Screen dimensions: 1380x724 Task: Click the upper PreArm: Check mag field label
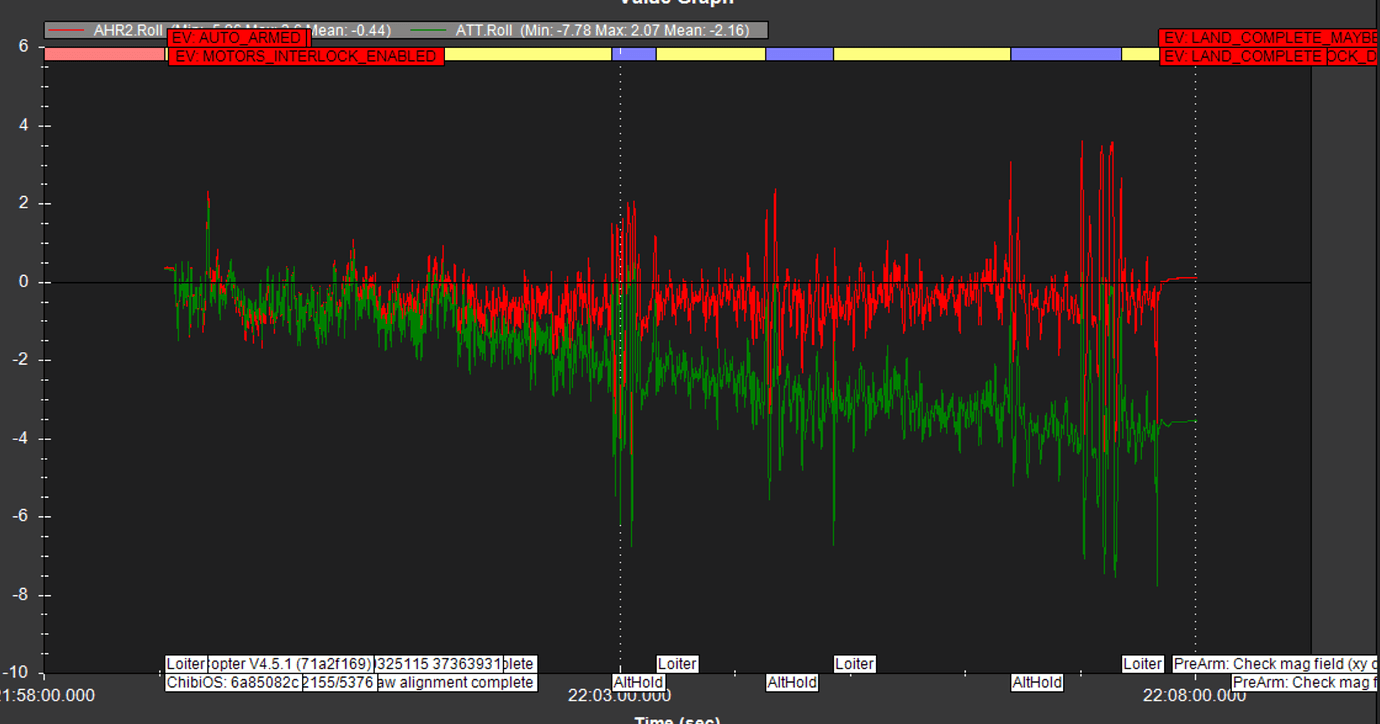coord(1275,664)
